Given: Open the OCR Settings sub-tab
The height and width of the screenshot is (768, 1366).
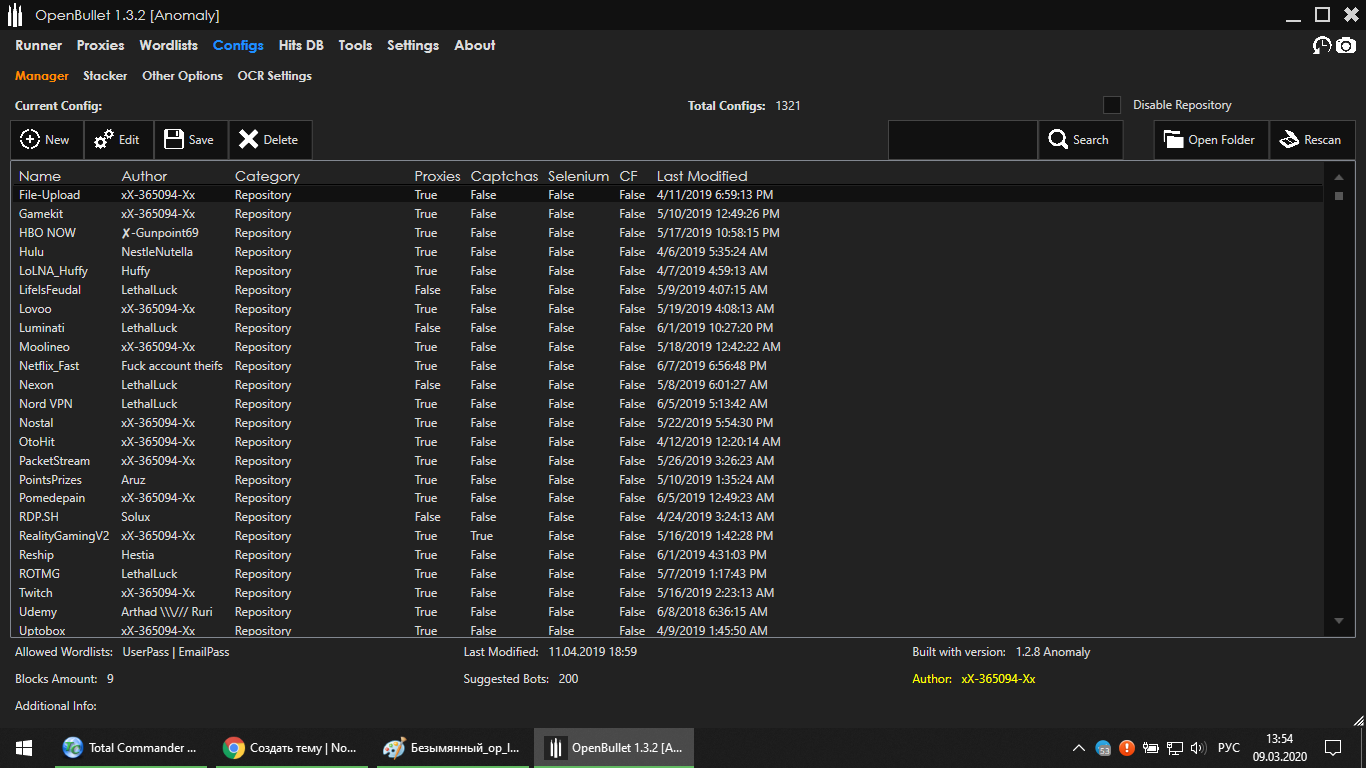Looking at the screenshot, I should pos(275,76).
